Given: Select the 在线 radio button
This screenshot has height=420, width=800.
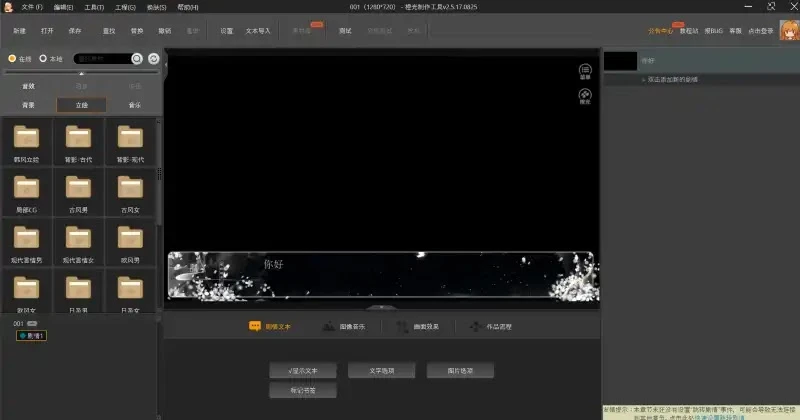Looking at the screenshot, I should click(12, 59).
